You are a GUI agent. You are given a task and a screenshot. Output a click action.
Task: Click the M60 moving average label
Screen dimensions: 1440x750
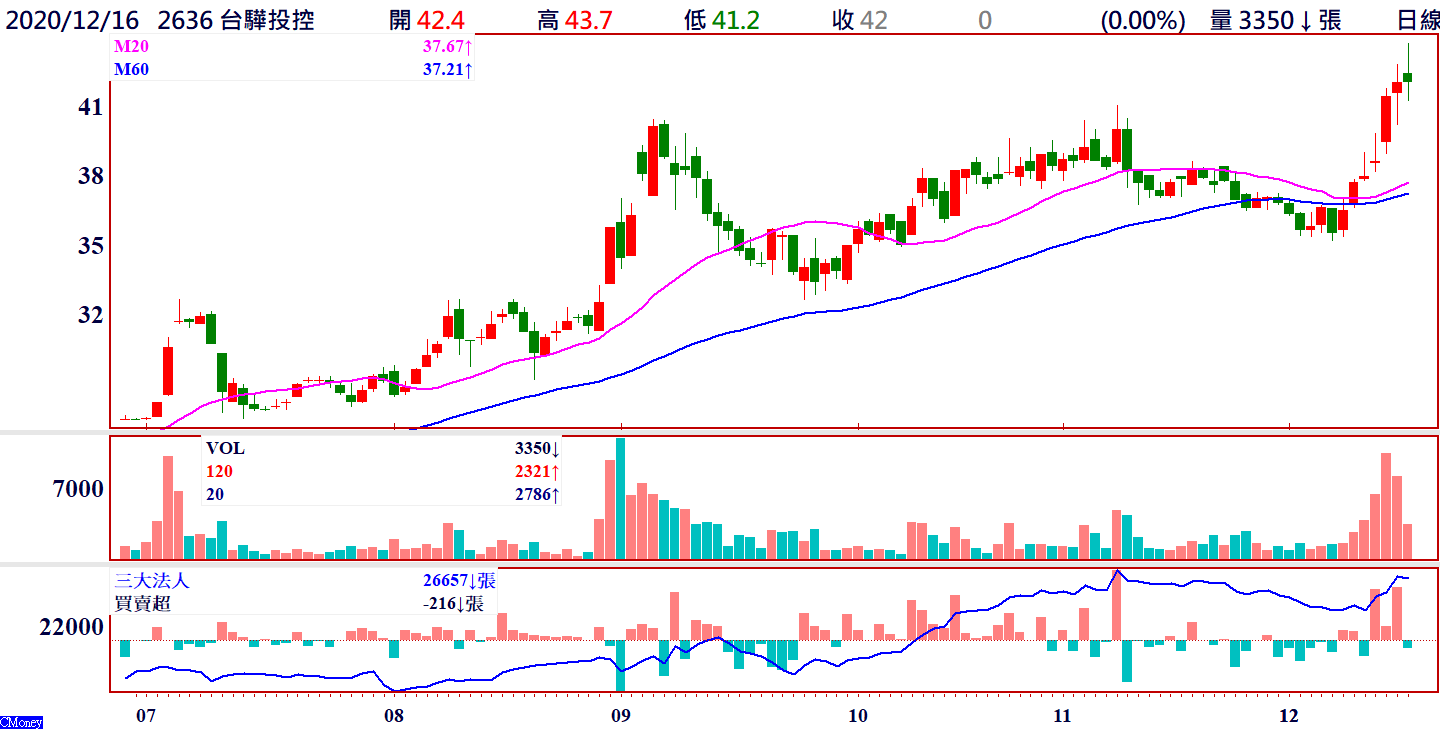click(131, 69)
